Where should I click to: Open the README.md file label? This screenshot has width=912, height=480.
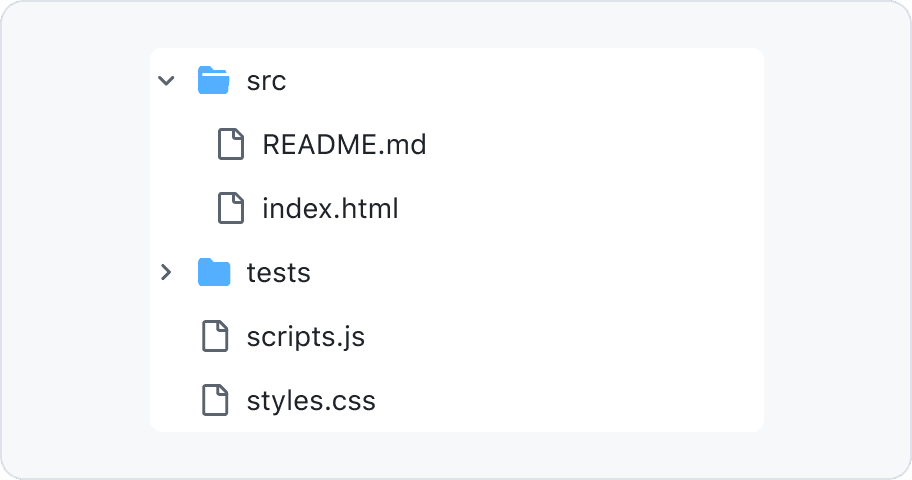click(x=344, y=144)
